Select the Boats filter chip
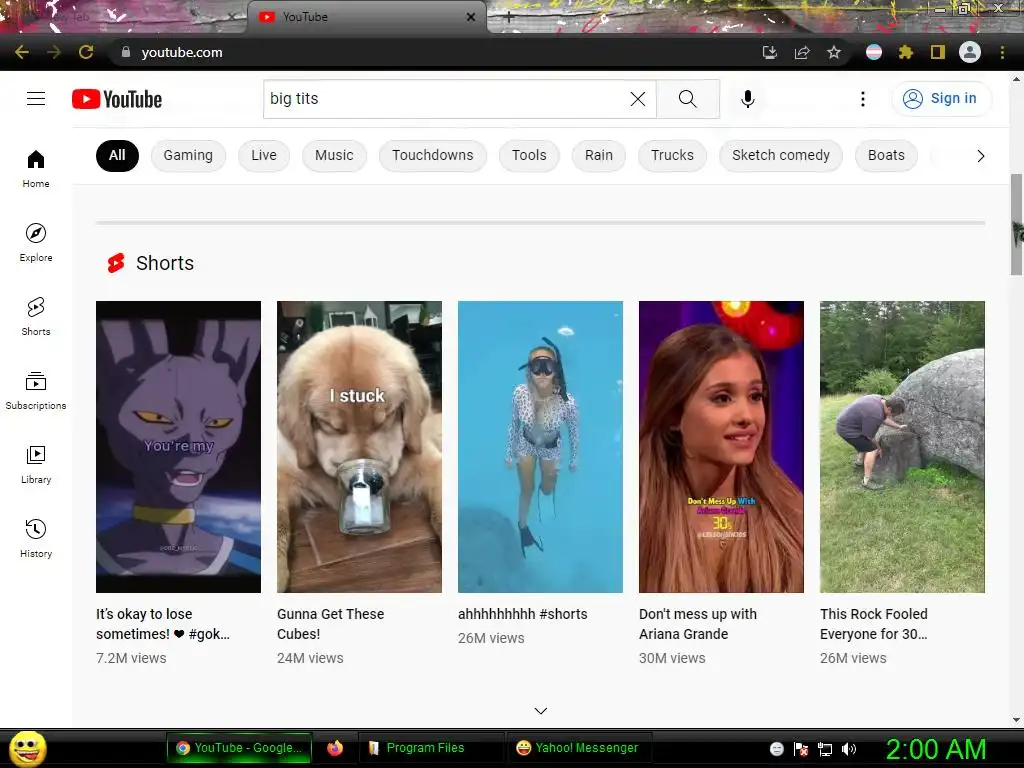Screen dimensions: 1024x768 [886, 155]
